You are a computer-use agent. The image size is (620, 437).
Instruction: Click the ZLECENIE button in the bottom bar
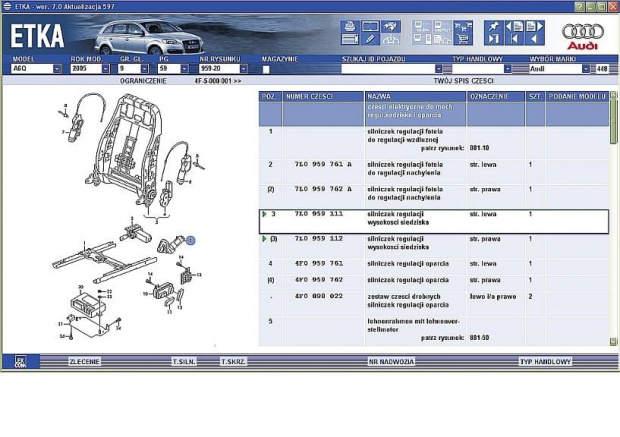tap(85, 361)
